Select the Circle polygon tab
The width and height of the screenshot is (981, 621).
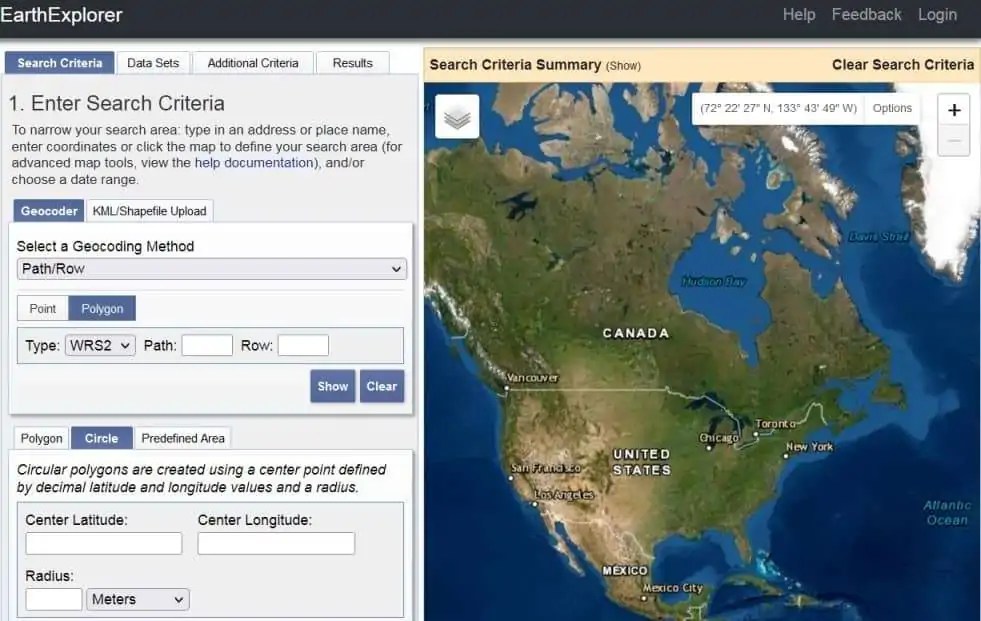coord(101,438)
